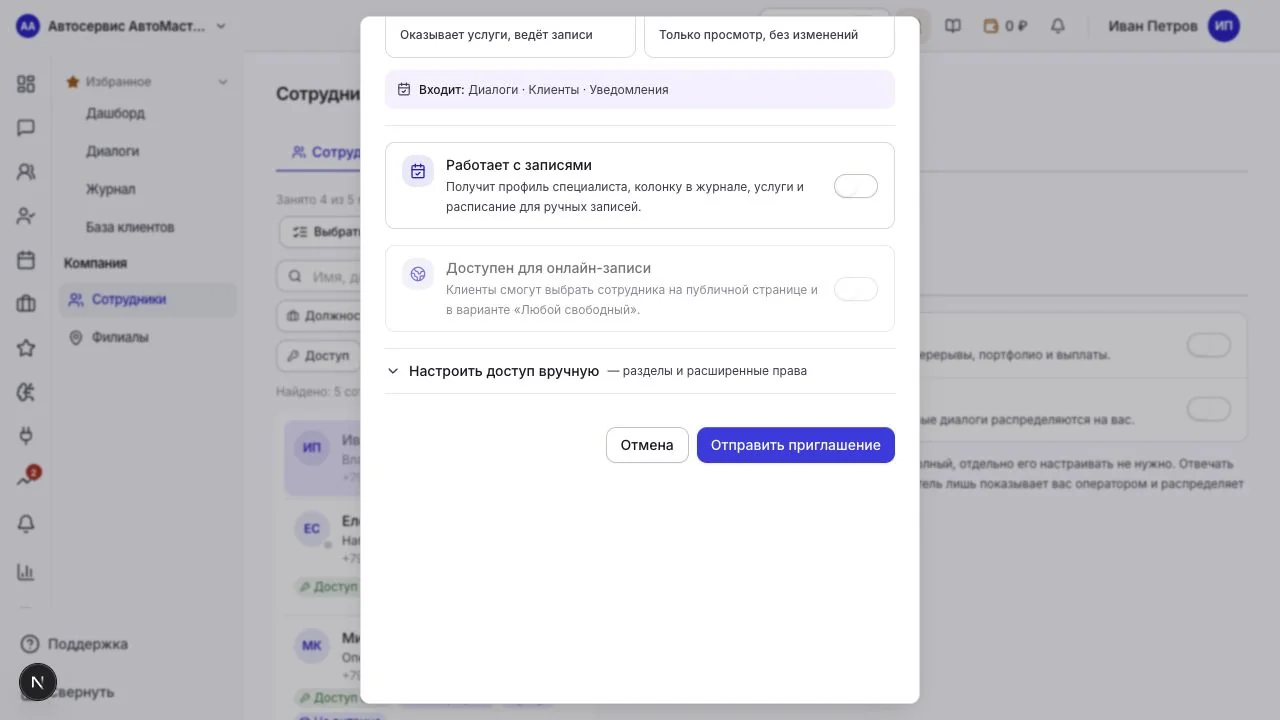The image size is (1280, 720).
Task: Enable the Работает с записями switch
Action: click(x=856, y=186)
